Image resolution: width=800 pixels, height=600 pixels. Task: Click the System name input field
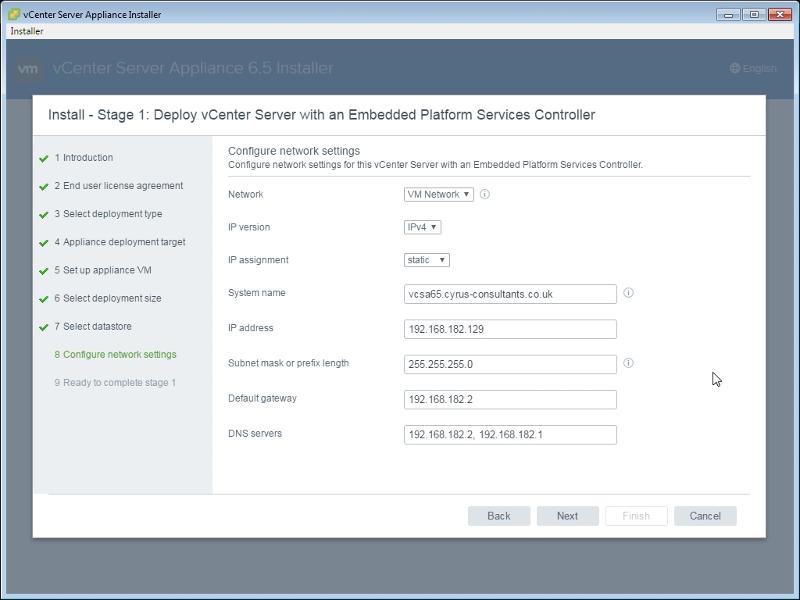point(510,294)
